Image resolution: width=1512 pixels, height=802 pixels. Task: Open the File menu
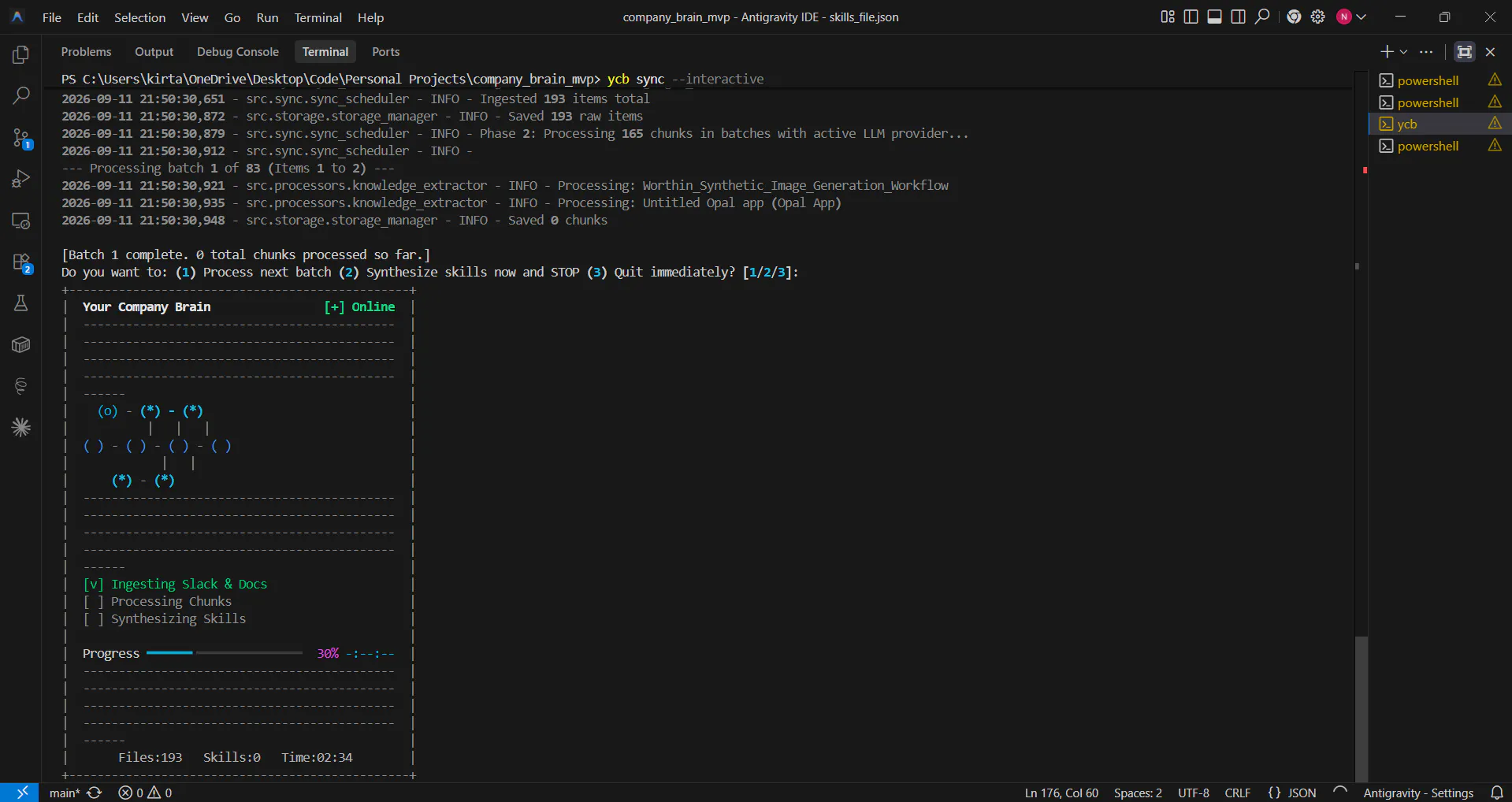click(x=52, y=17)
